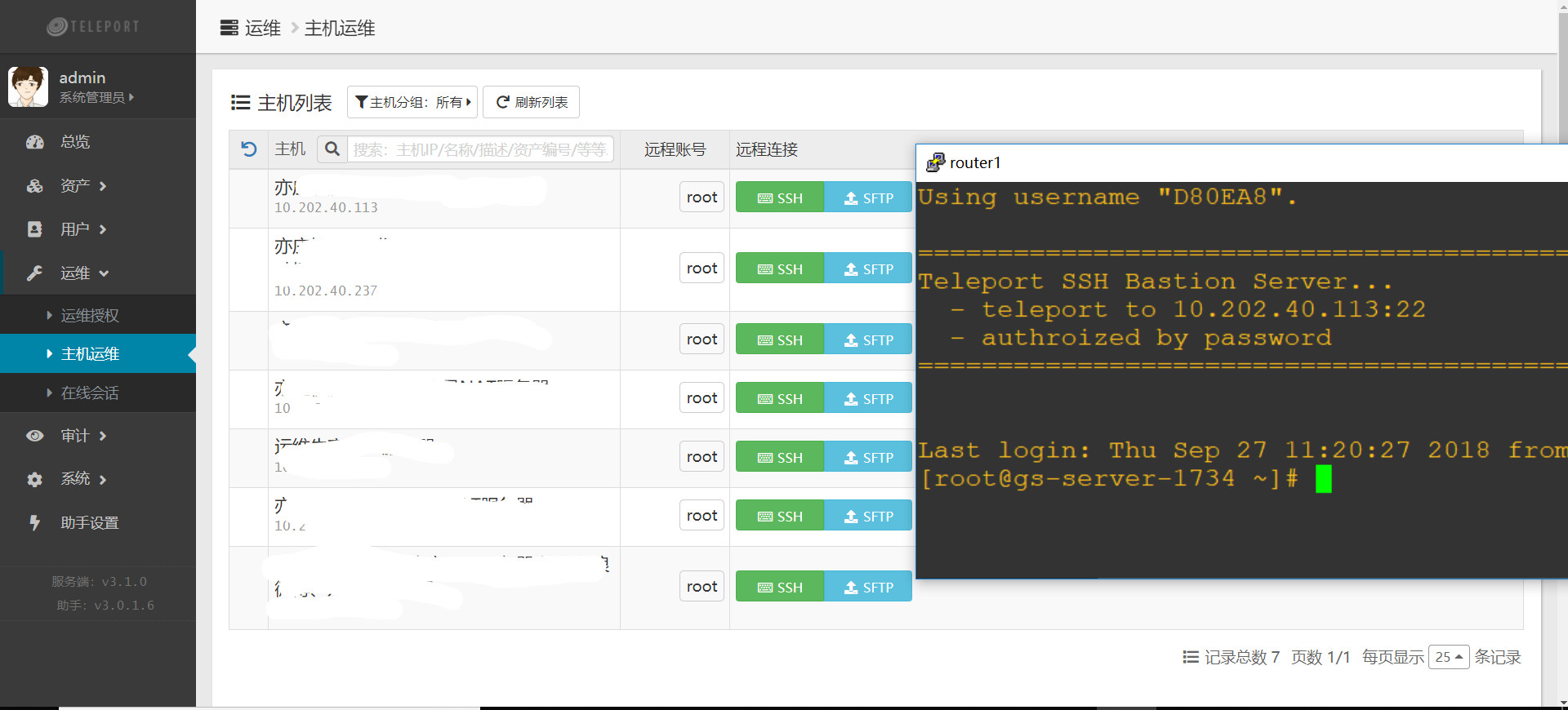Click 刷新列表 refresh button

[x=531, y=102]
